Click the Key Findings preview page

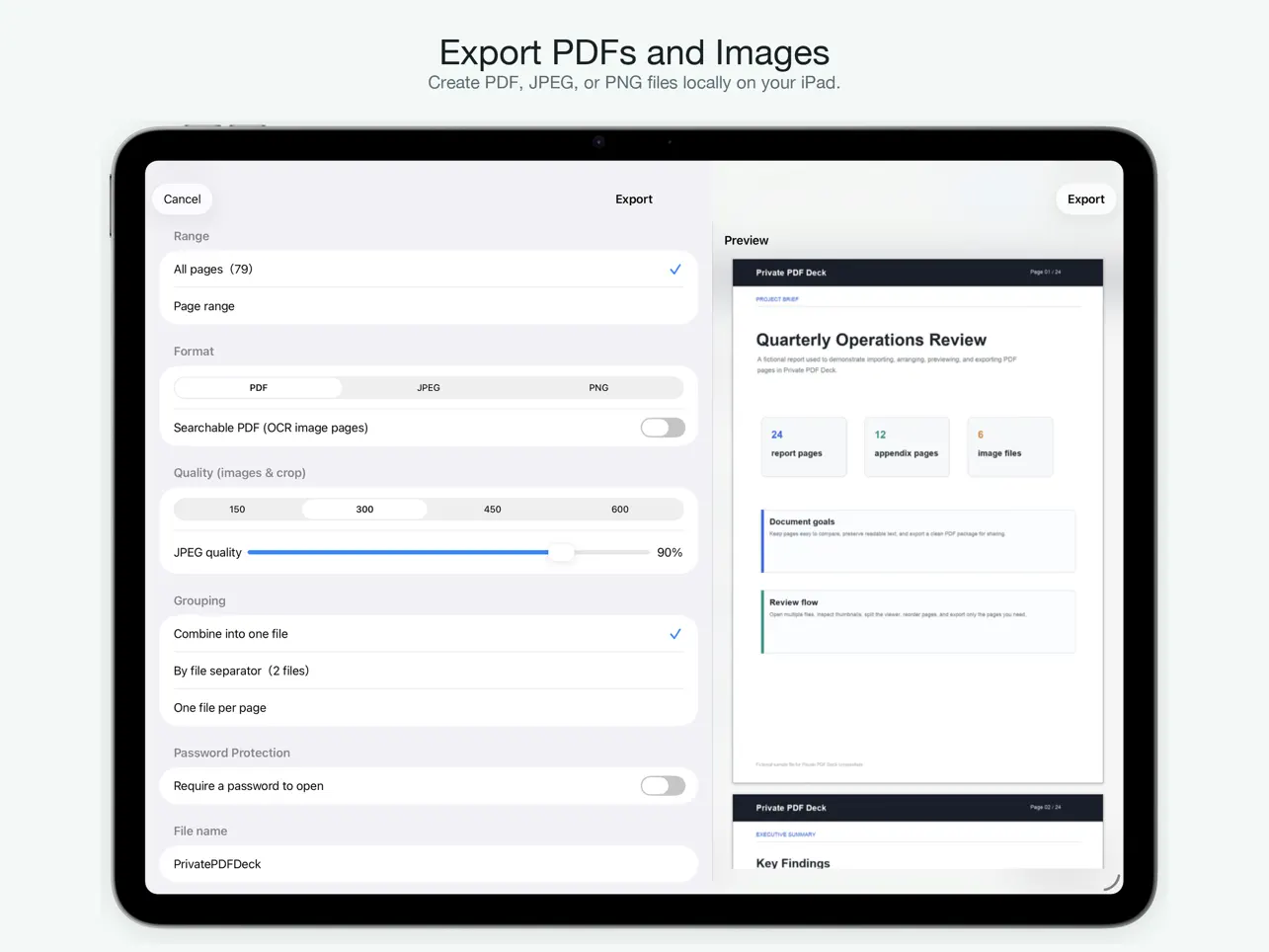pos(917,832)
